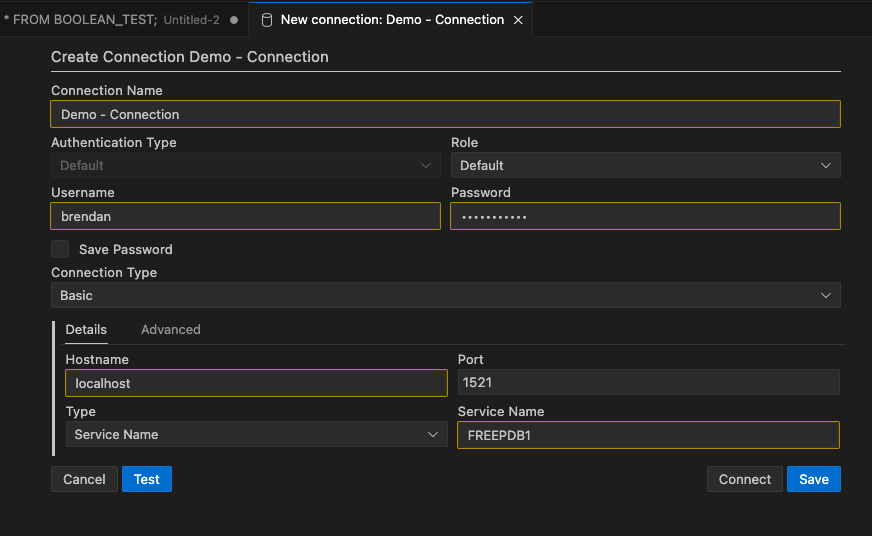
Task: Click the Hostname field with localhost
Action: point(256,383)
